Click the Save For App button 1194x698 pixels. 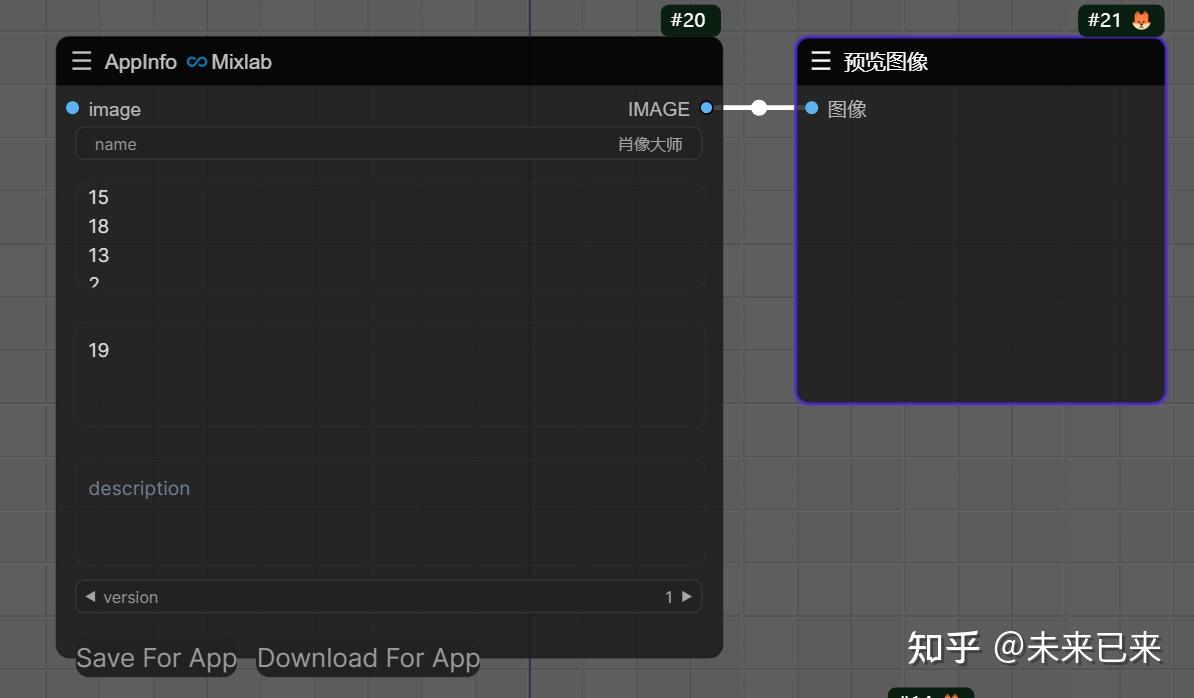click(156, 658)
